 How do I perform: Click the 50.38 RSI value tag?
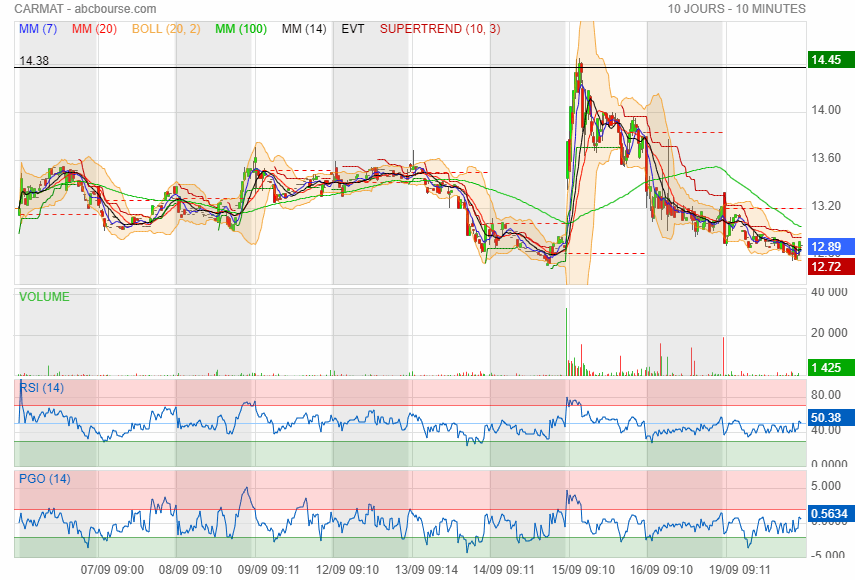[x=829, y=418]
